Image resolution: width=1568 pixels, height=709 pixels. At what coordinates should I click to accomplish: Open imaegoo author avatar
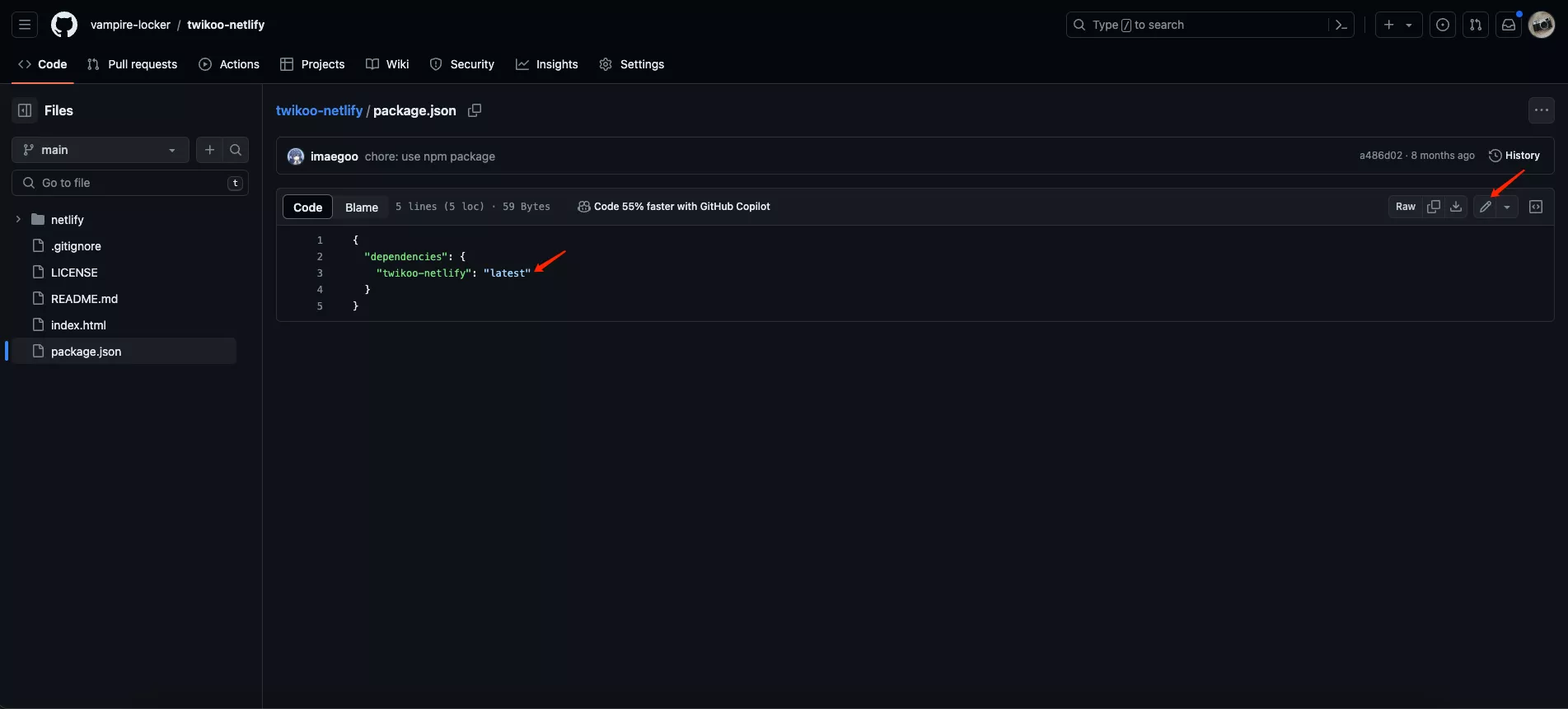point(296,156)
